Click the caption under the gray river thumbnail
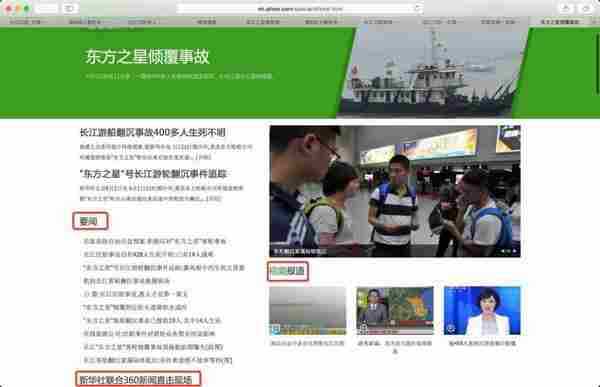The height and width of the screenshot is (387, 600). 308,343
